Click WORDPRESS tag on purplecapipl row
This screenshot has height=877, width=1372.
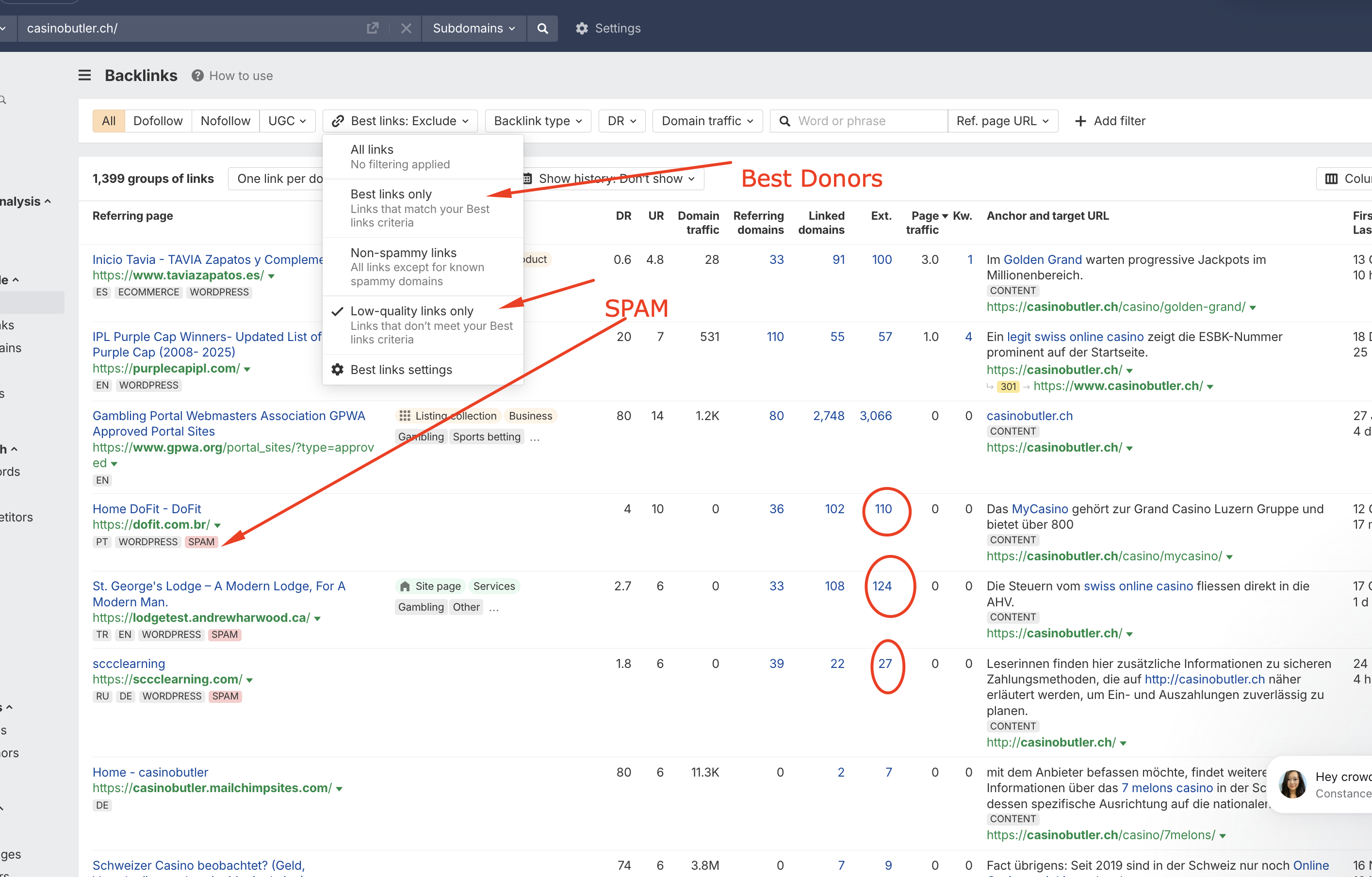[x=149, y=385]
